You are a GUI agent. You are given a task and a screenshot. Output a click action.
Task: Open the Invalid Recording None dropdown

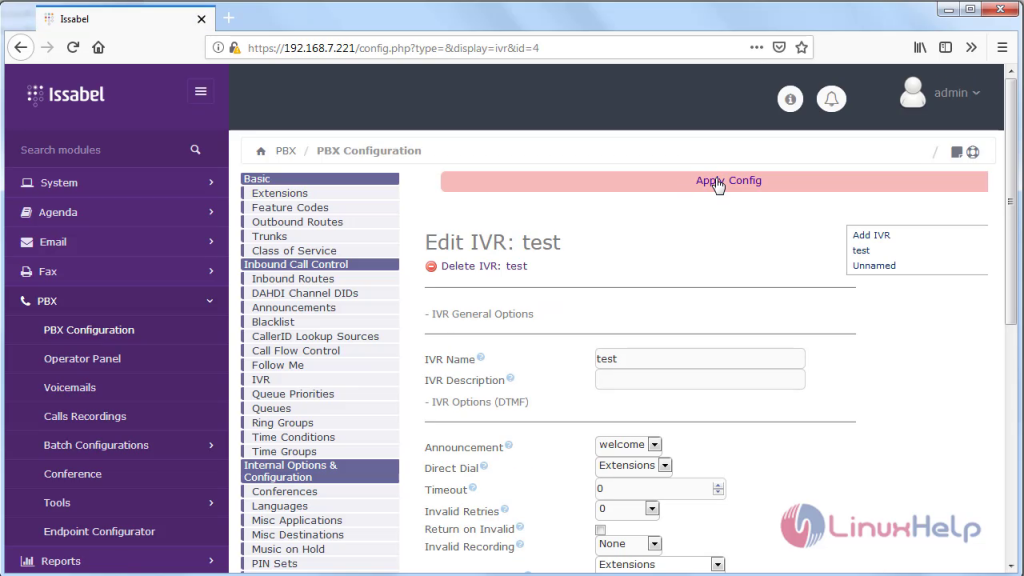[x=628, y=544]
